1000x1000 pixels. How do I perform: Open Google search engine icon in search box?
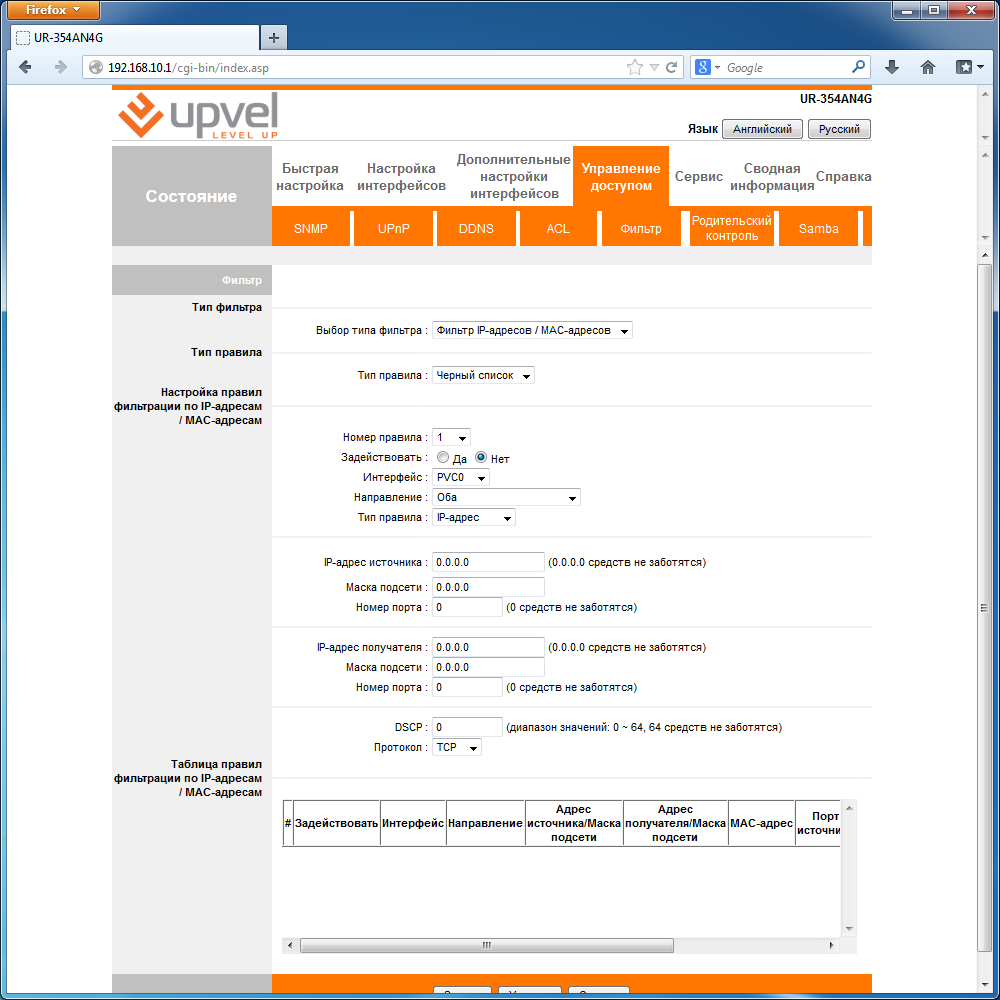(702, 67)
